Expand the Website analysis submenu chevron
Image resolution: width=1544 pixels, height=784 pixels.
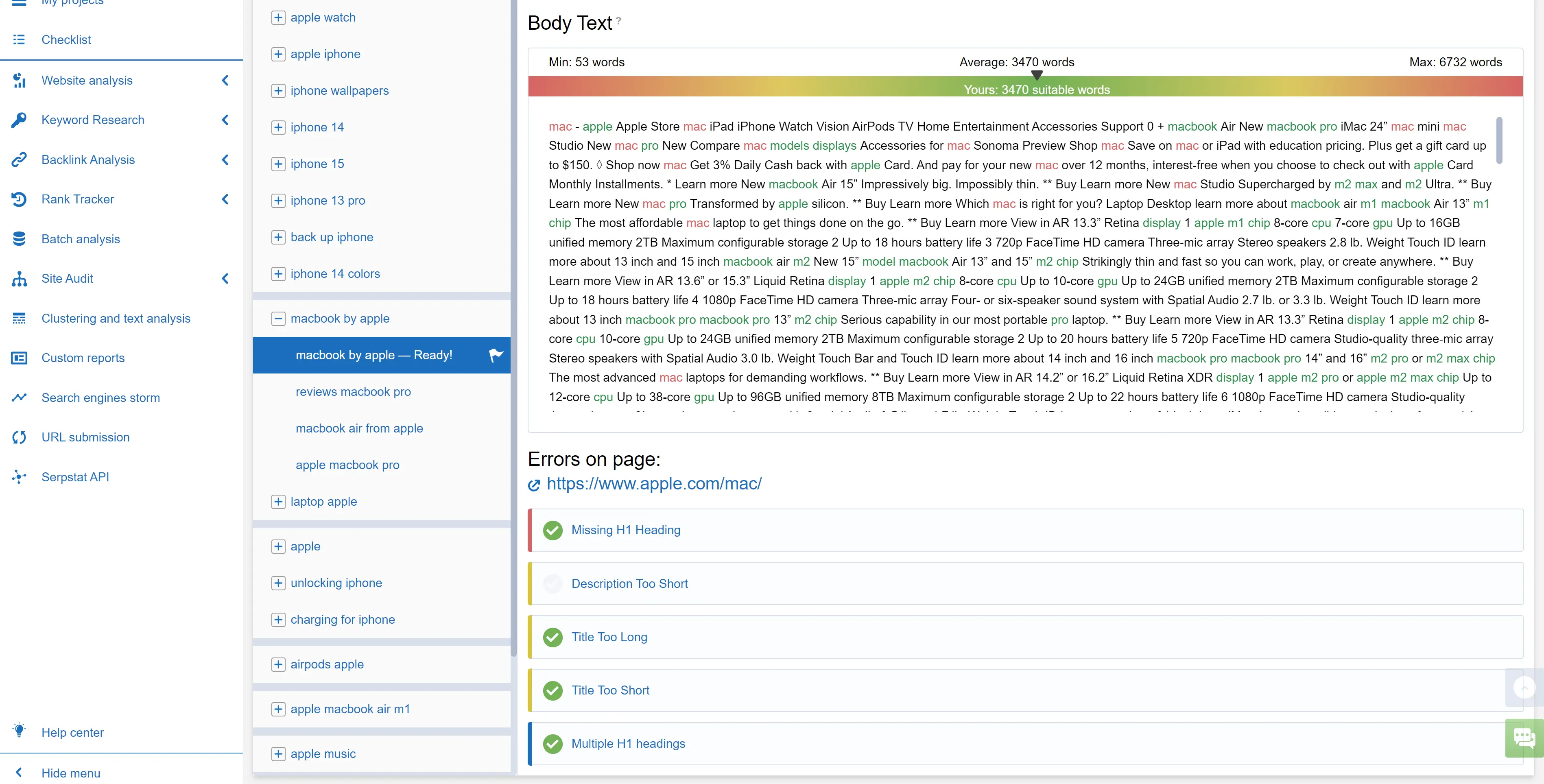[x=225, y=80]
